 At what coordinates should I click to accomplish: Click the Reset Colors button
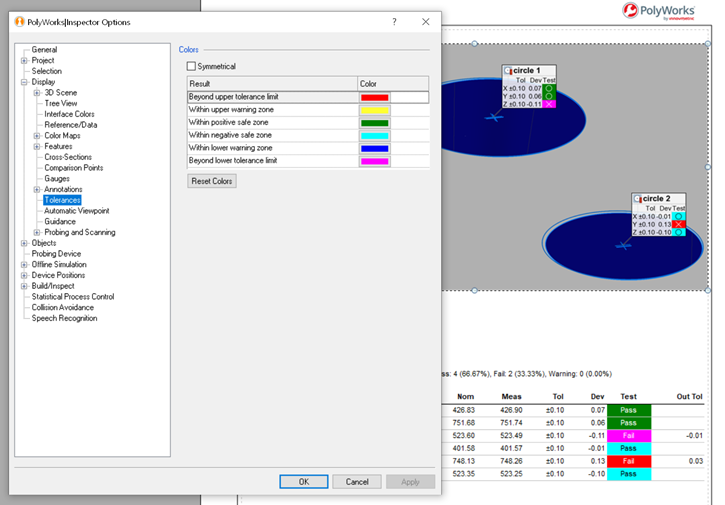click(212, 181)
